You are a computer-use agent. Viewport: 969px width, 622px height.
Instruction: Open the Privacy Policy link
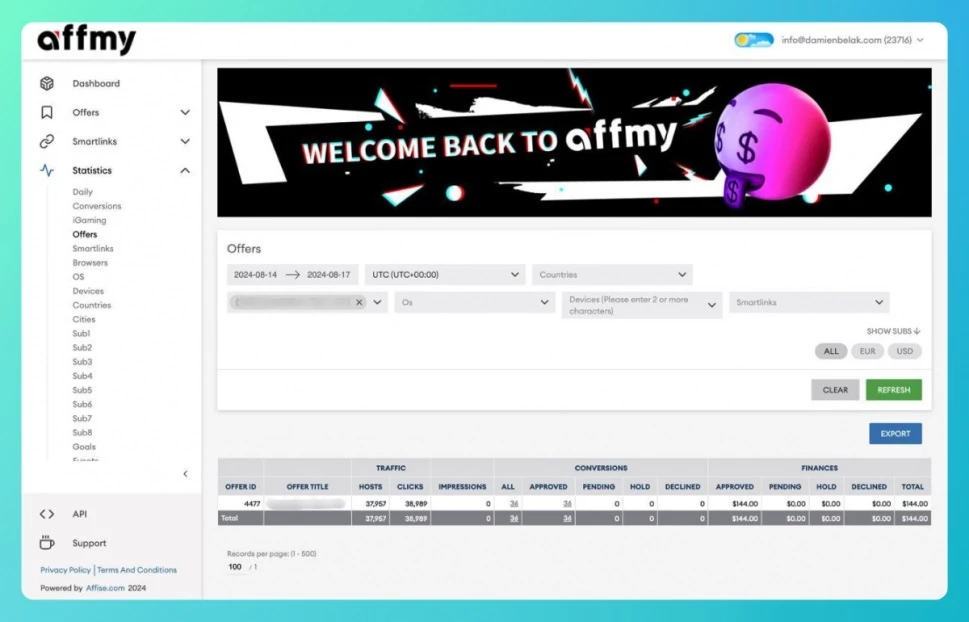click(x=66, y=570)
